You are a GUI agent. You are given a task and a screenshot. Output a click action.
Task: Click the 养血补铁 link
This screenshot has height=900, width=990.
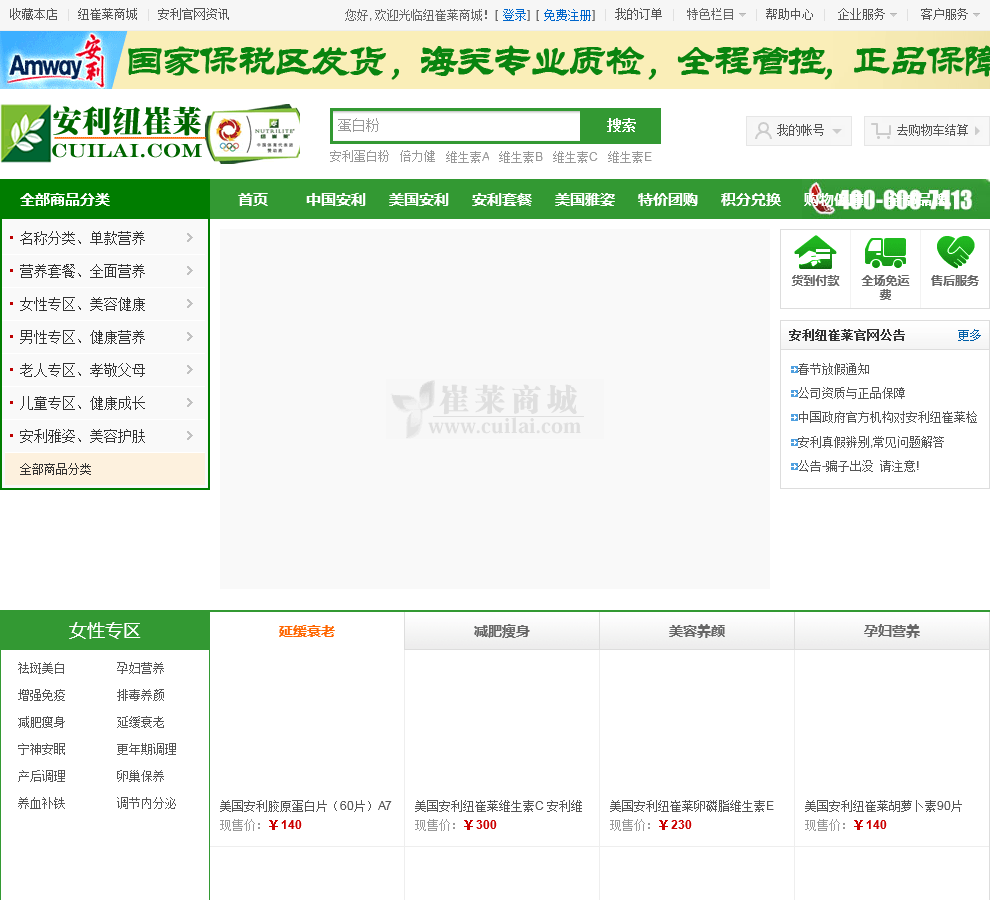point(42,803)
